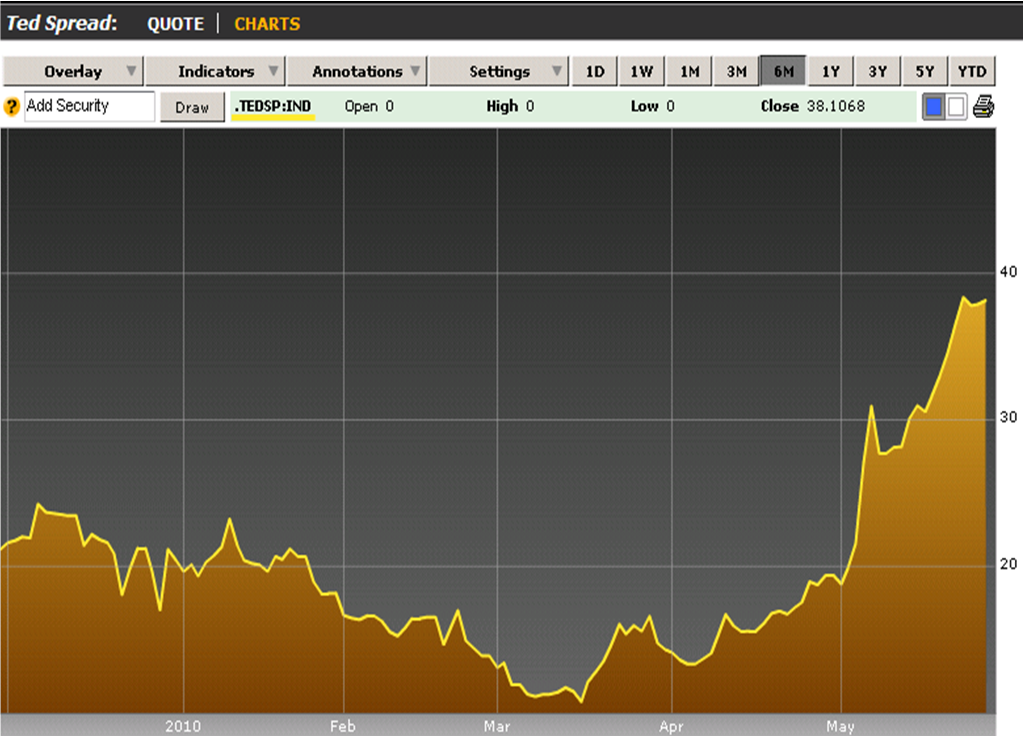Click the Close 38.1068 value
The image size is (1023, 736).
pos(812,106)
